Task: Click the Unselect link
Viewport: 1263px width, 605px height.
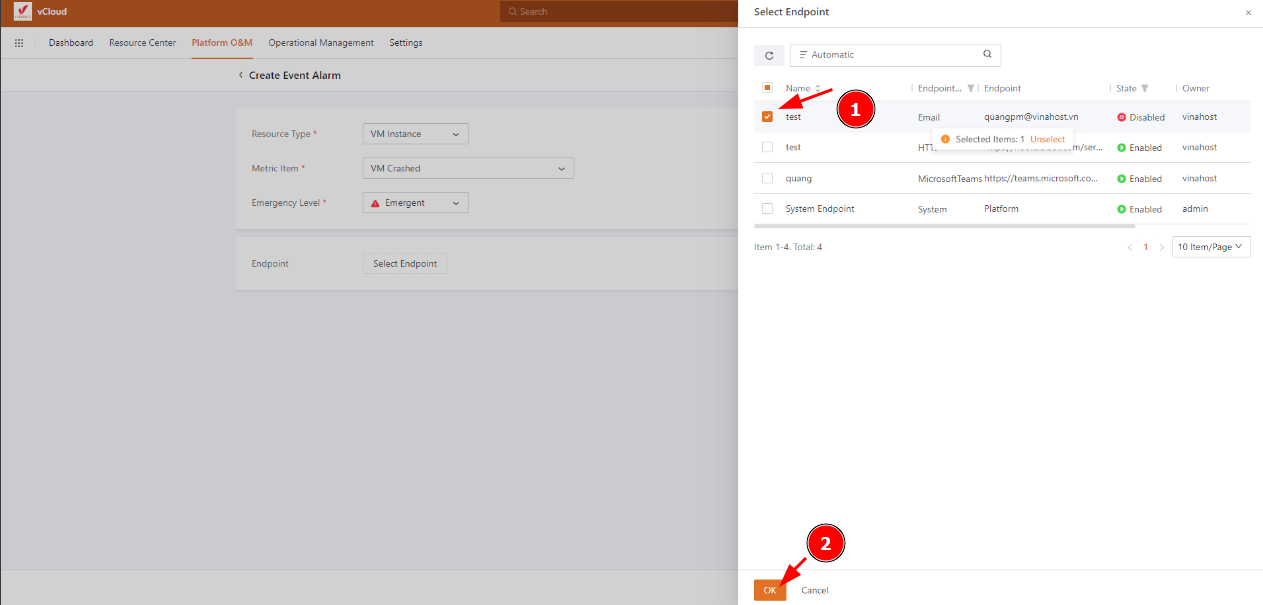Action: (1047, 139)
